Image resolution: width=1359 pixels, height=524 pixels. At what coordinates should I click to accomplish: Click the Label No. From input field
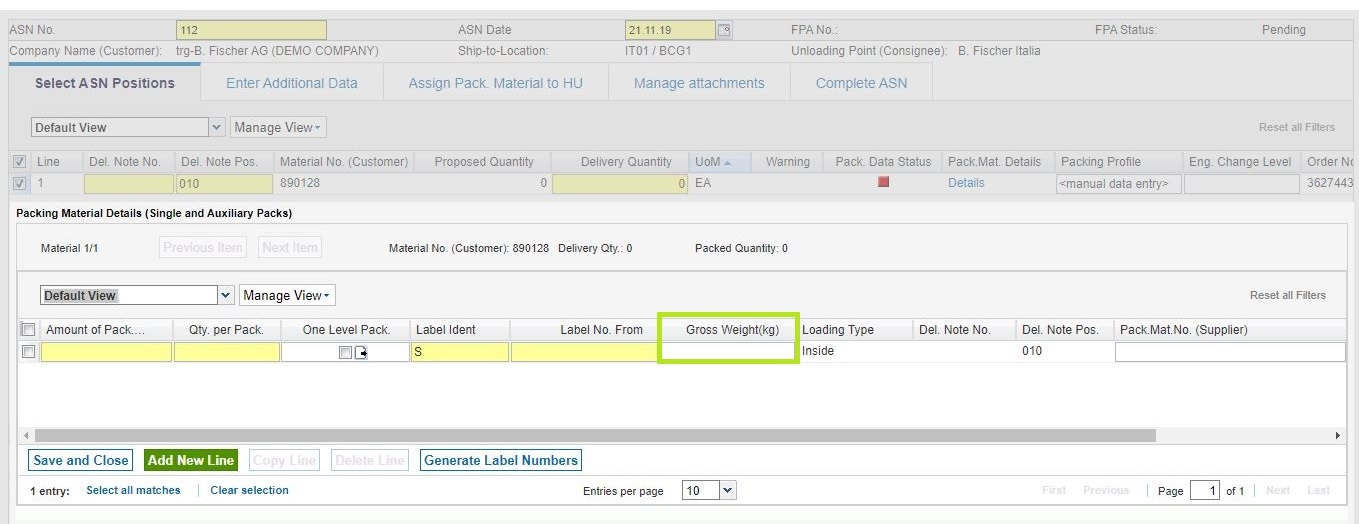click(x=584, y=352)
